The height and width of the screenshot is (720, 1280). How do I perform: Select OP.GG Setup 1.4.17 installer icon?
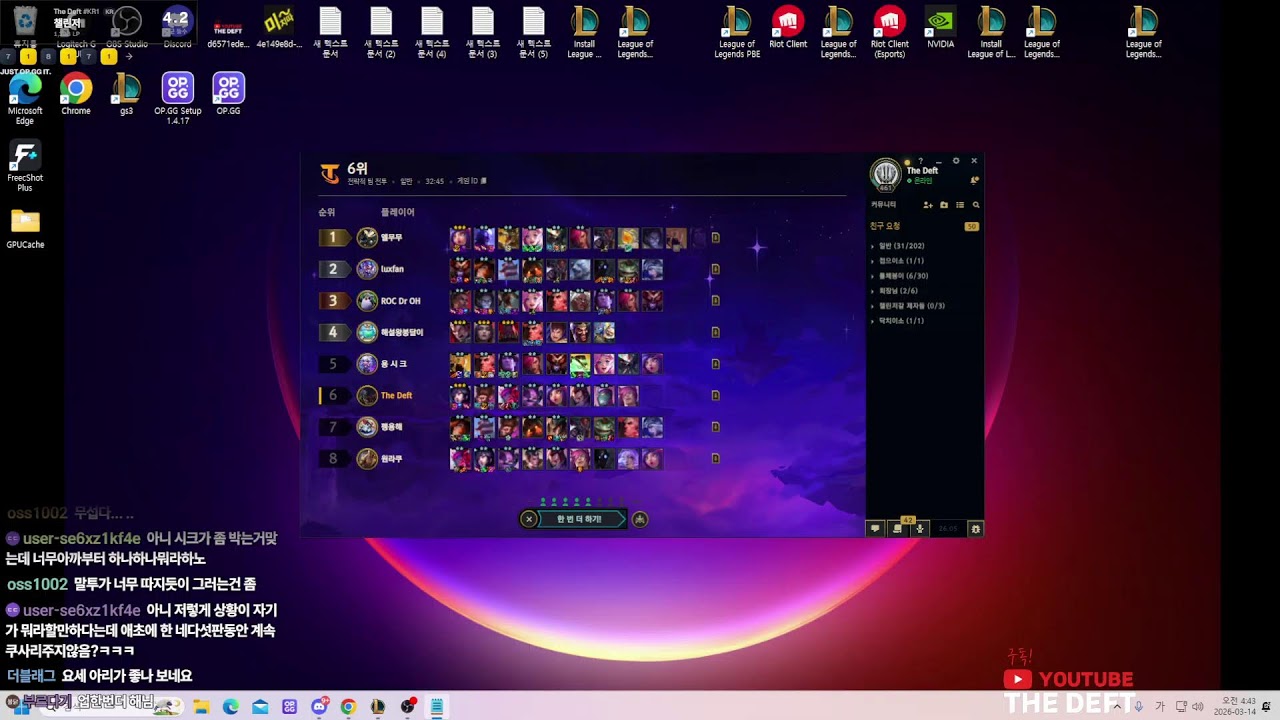pyautogui.click(x=178, y=99)
